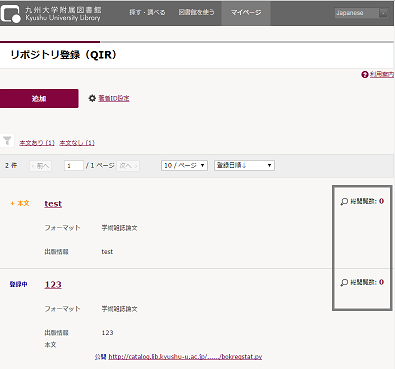Open the Japanese language dropdown
Screen dimensions: 395x369
[361, 13]
